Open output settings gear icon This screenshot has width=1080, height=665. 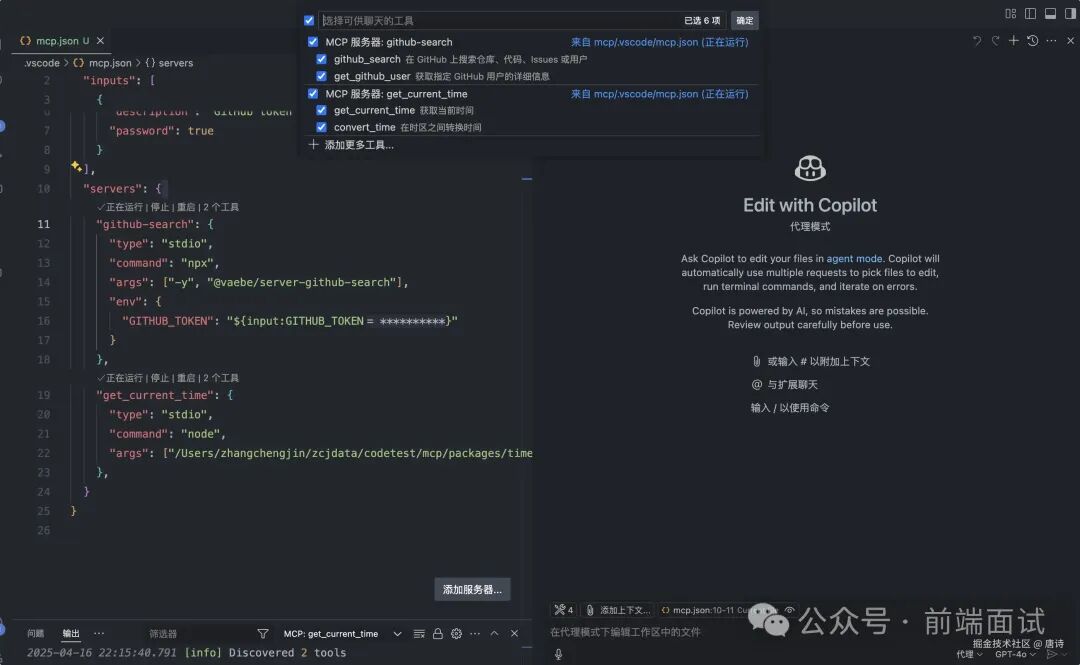tap(456, 633)
